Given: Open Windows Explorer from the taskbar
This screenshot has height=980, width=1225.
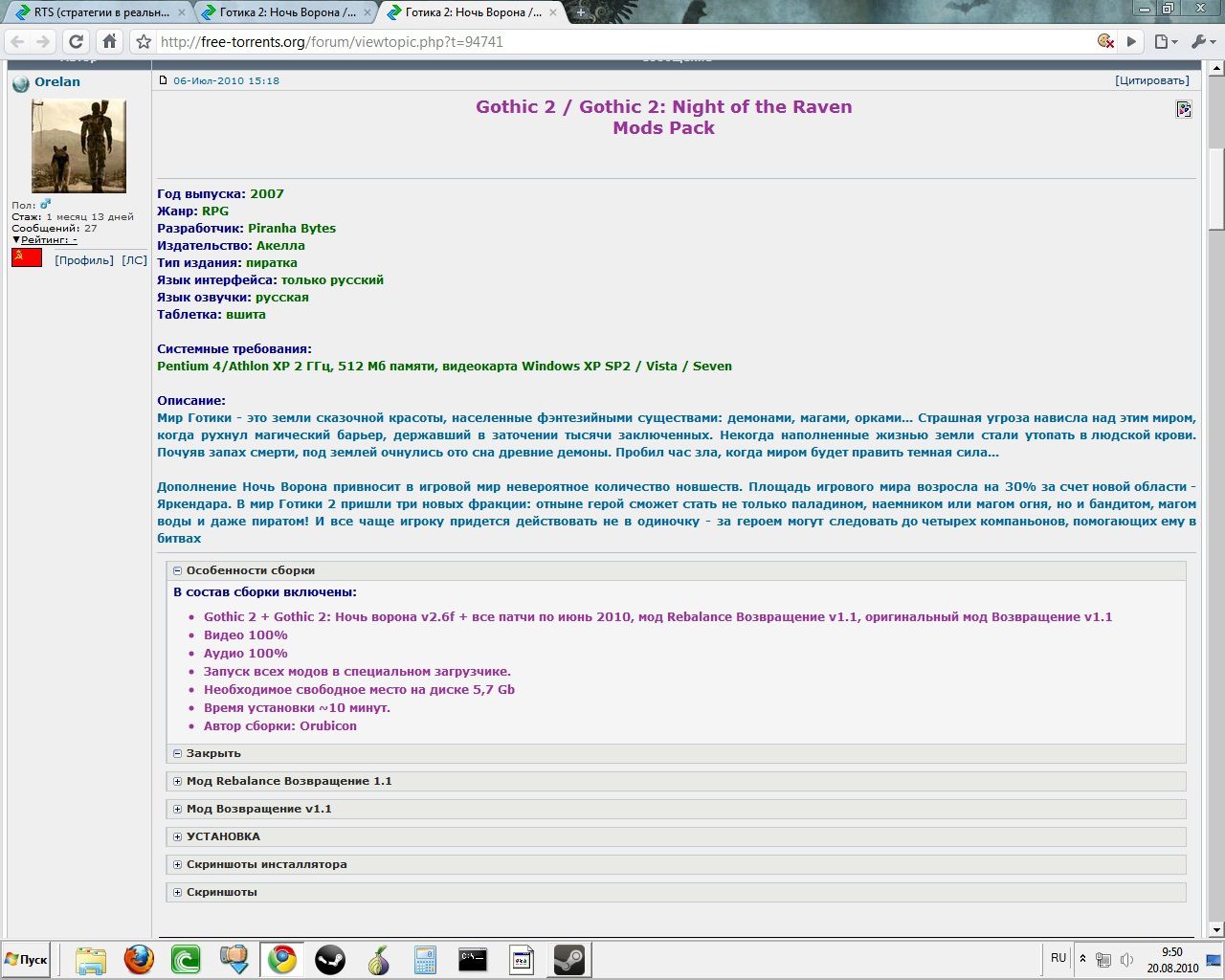Looking at the screenshot, I should [x=91, y=960].
